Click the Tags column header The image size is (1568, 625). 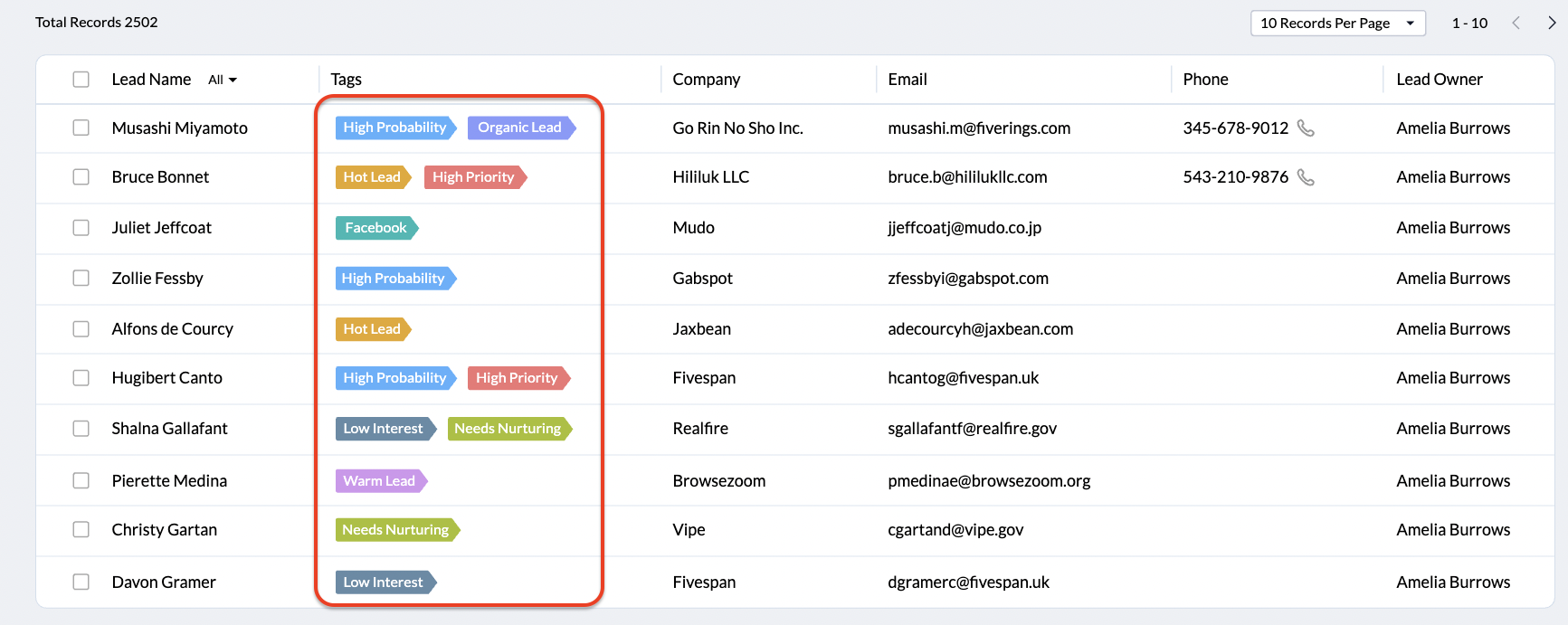pyautogui.click(x=346, y=80)
